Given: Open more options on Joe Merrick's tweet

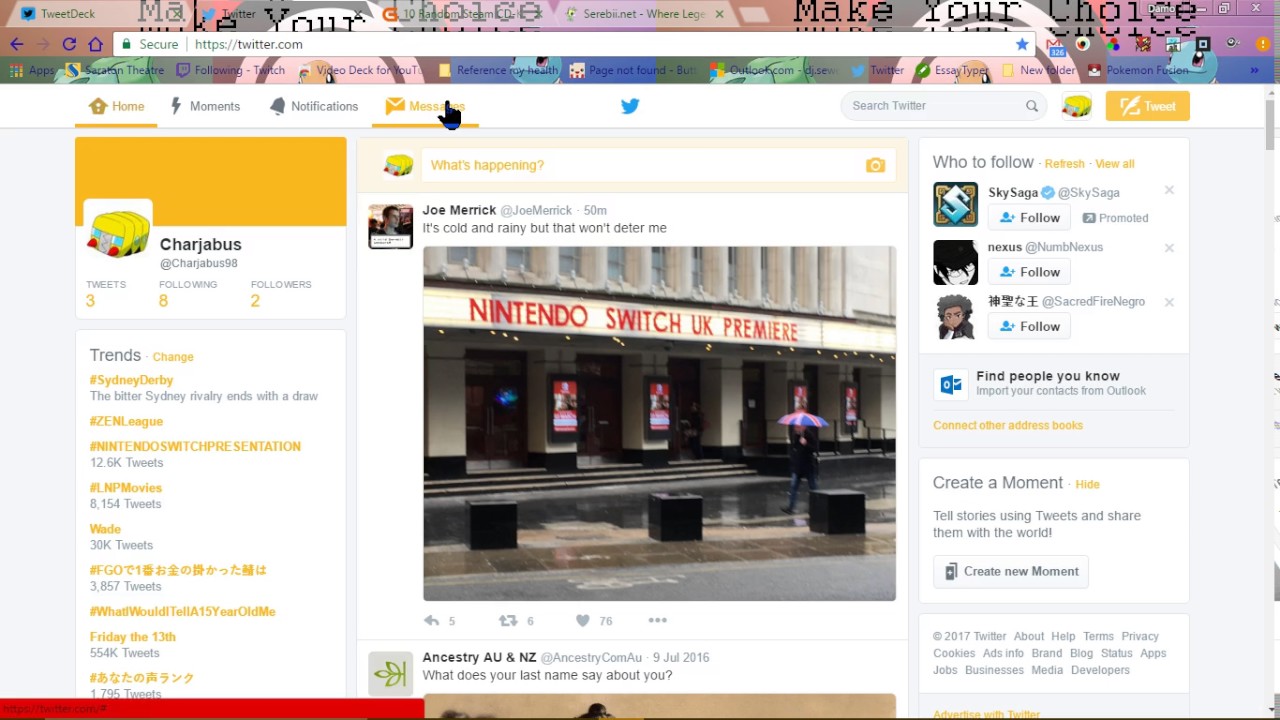Looking at the screenshot, I should pyautogui.click(x=657, y=621).
